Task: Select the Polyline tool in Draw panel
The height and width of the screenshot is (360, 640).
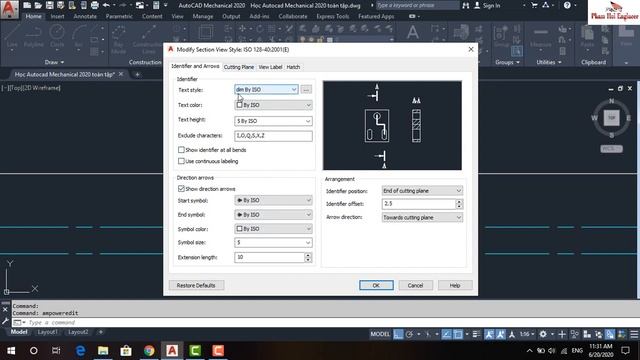Action: click(x=33, y=37)
